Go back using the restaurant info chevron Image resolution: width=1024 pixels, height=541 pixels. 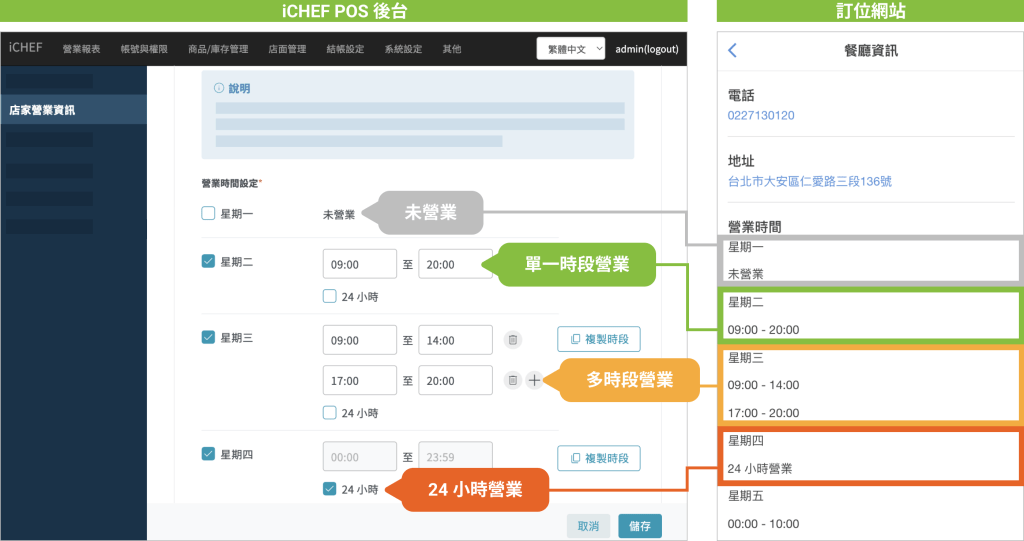pyautogui.click(x=733, y=50)
